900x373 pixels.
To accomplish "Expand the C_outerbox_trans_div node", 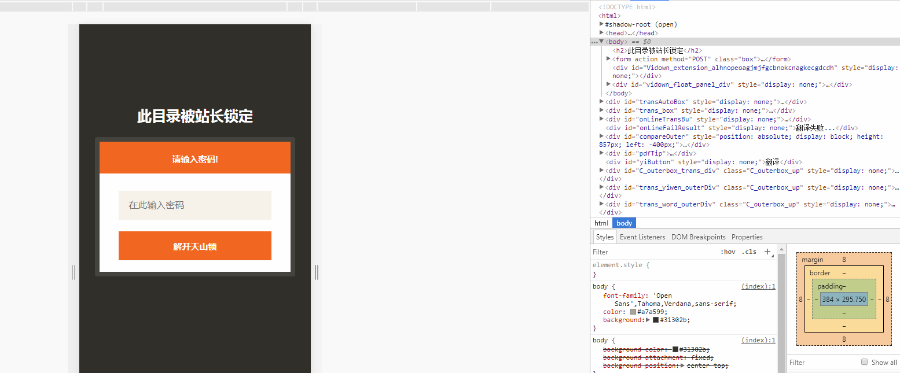I will tap(601, 170).
